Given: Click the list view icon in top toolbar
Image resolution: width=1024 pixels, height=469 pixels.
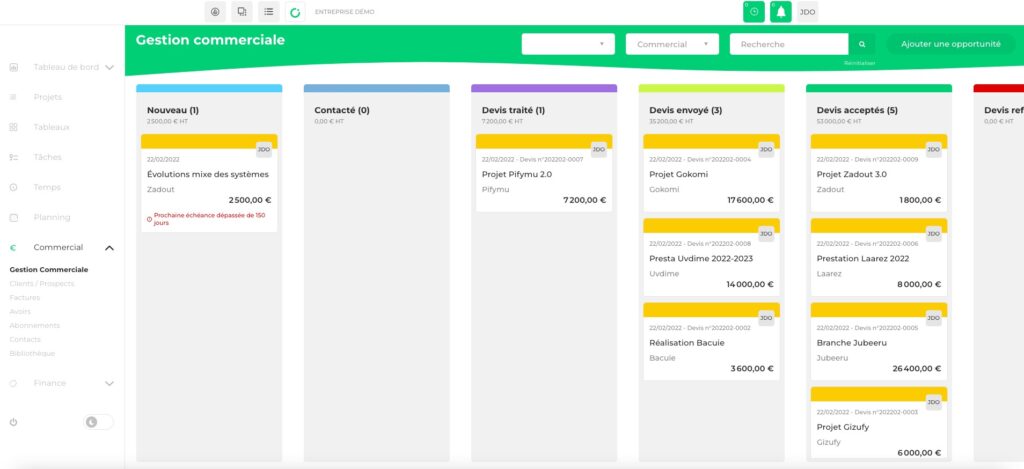Looking at the screenshot, I should pyautogui.click(x=268, y=11).
